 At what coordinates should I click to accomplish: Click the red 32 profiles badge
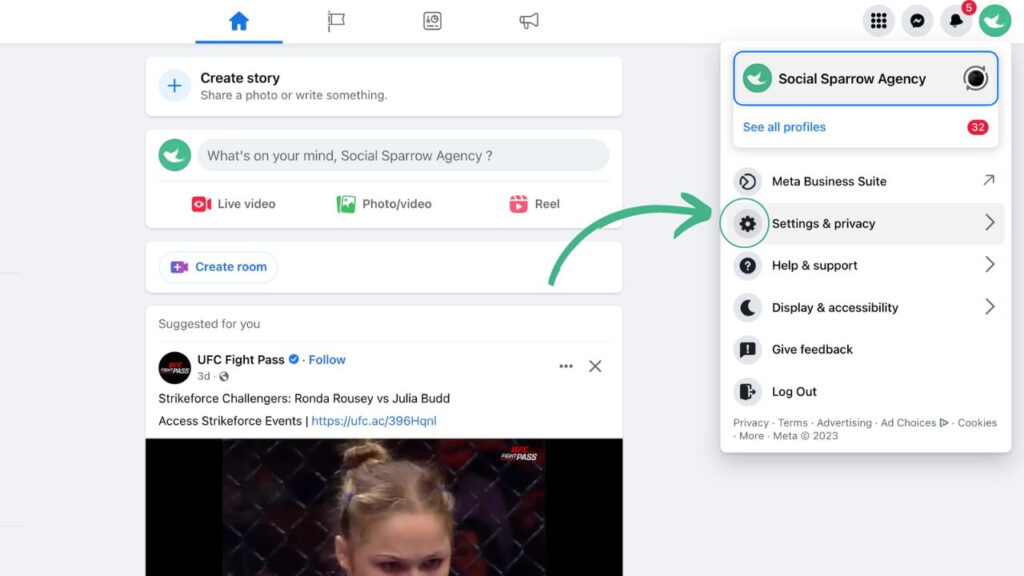pyautogui.click(x=978, y=127)
